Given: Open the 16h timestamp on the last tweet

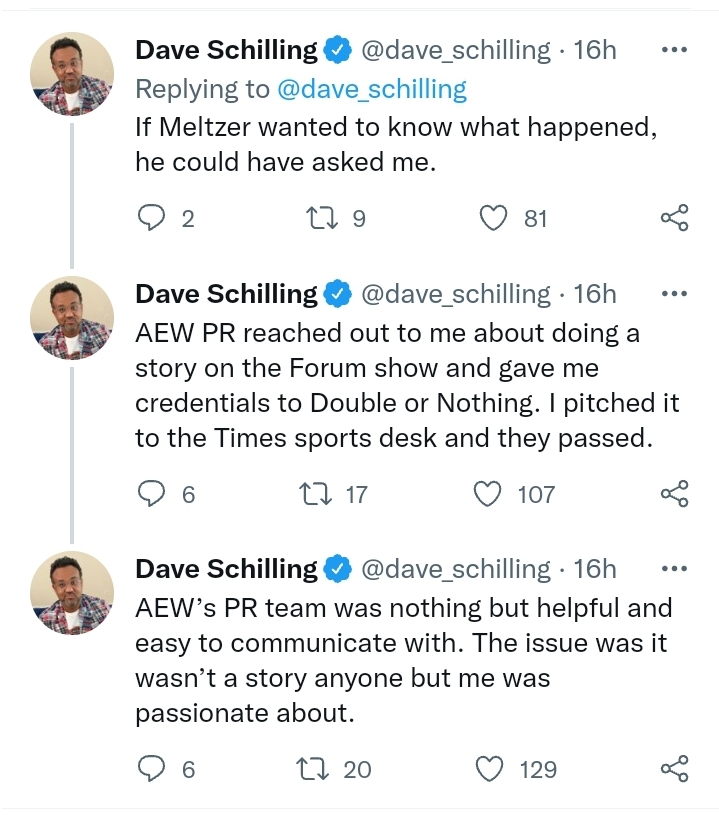Looking at the screenshot, I should point(595,569).
